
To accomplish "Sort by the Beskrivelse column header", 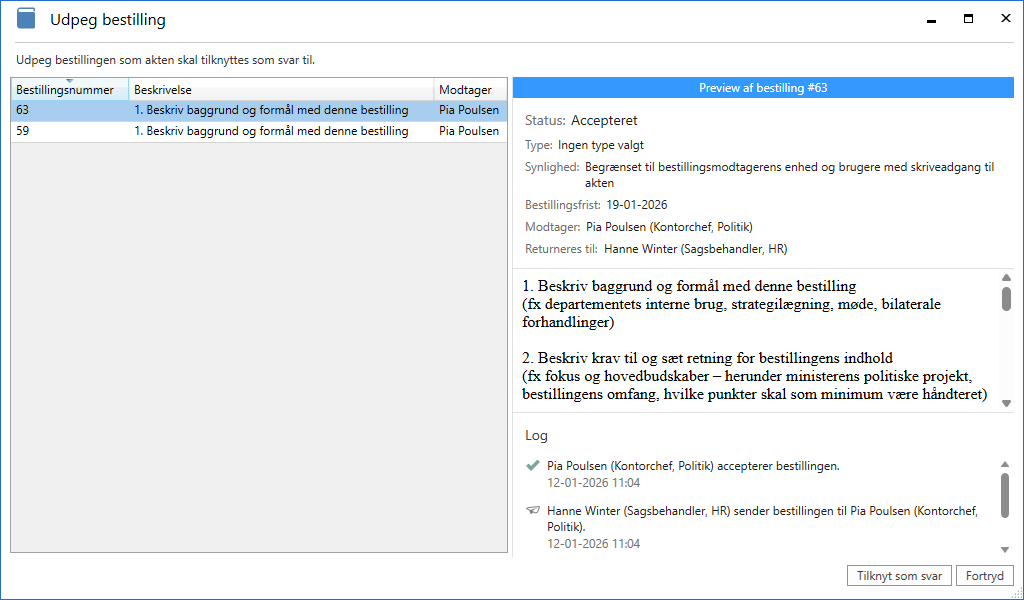I will 280,90.
